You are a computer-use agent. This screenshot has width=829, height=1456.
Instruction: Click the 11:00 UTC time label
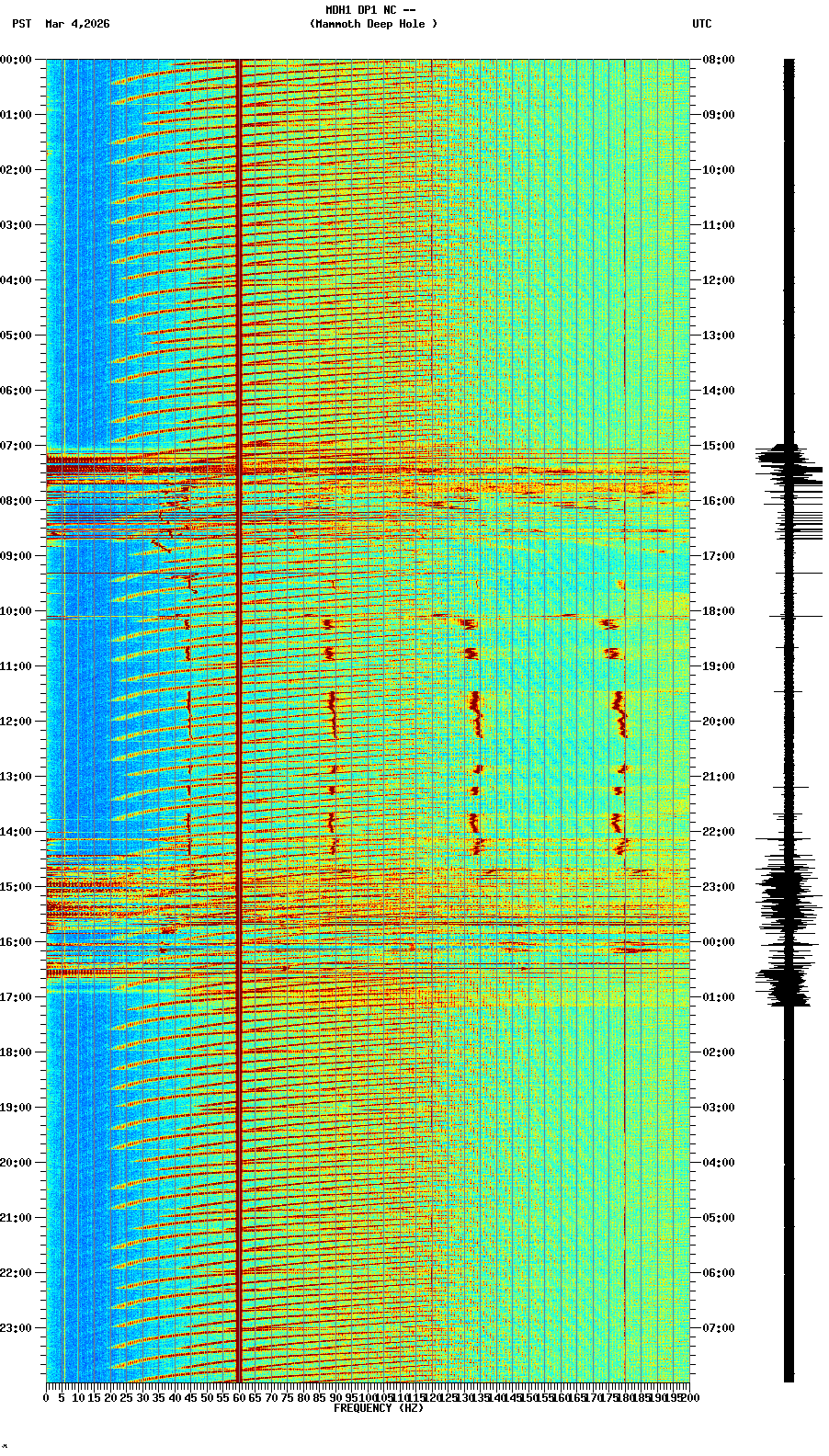719,225
